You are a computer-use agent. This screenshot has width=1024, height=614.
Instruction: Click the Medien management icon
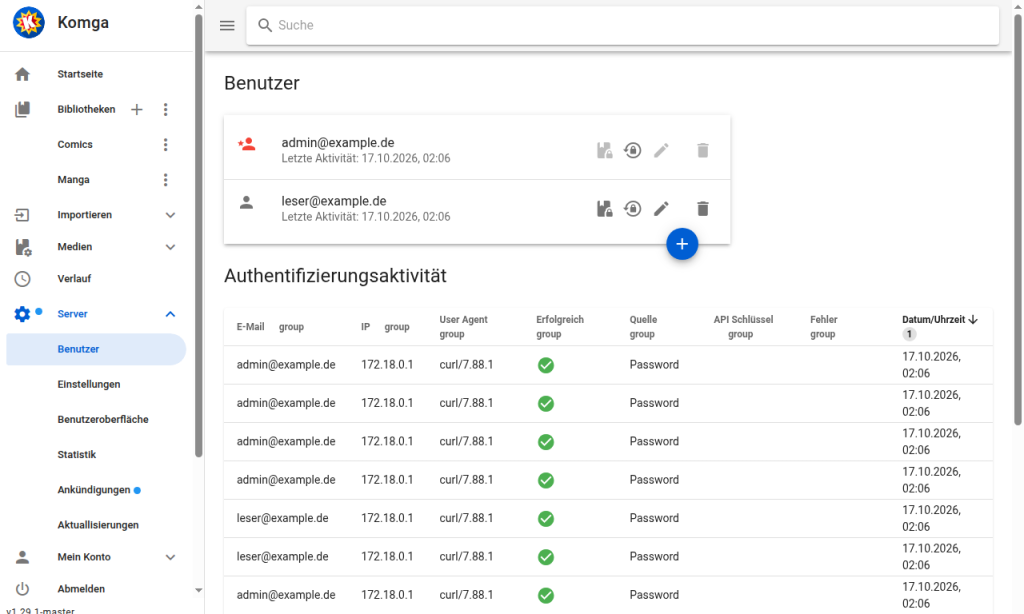(23, 247)
